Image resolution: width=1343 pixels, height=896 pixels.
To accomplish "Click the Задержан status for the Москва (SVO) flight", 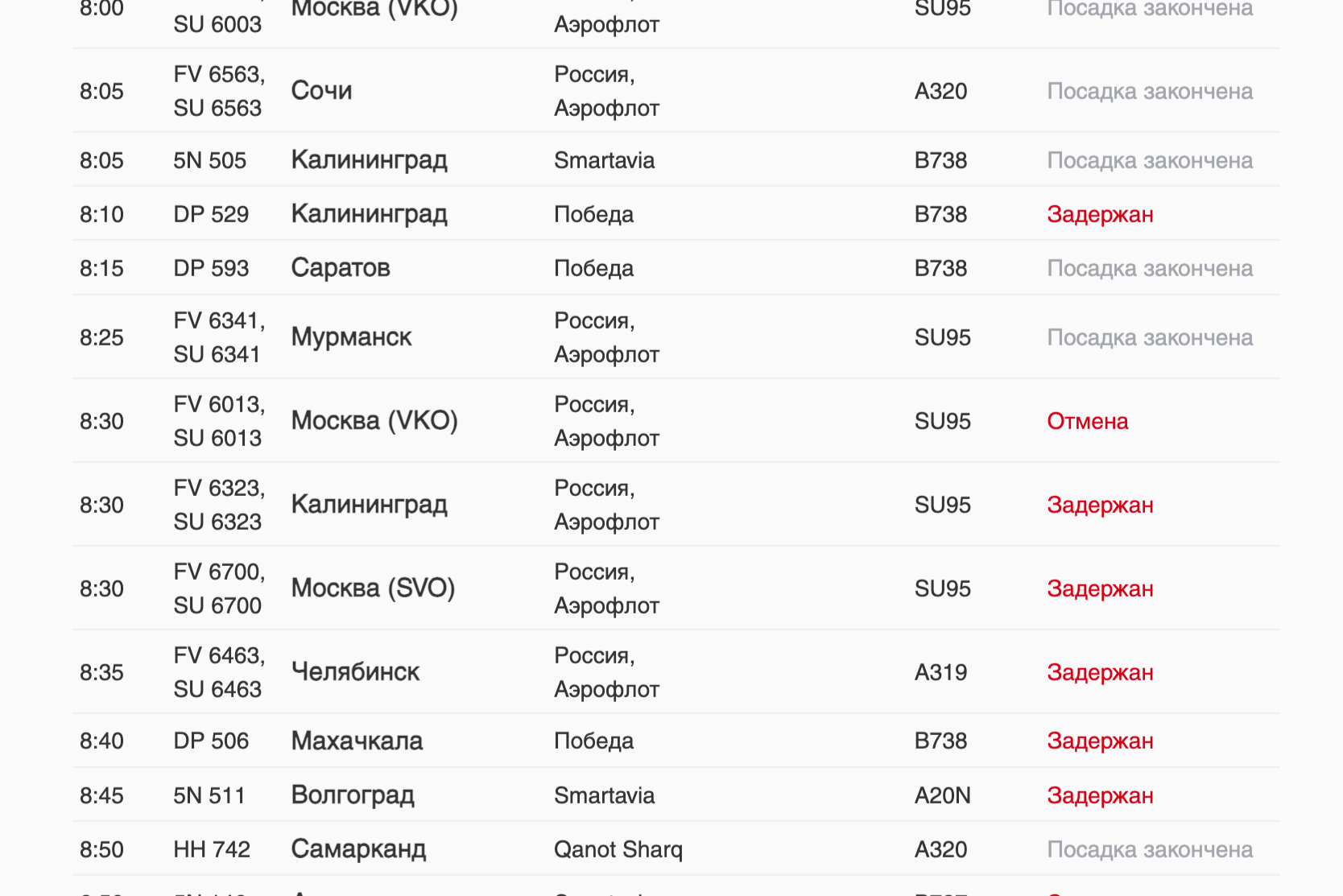I will 1100,588.
